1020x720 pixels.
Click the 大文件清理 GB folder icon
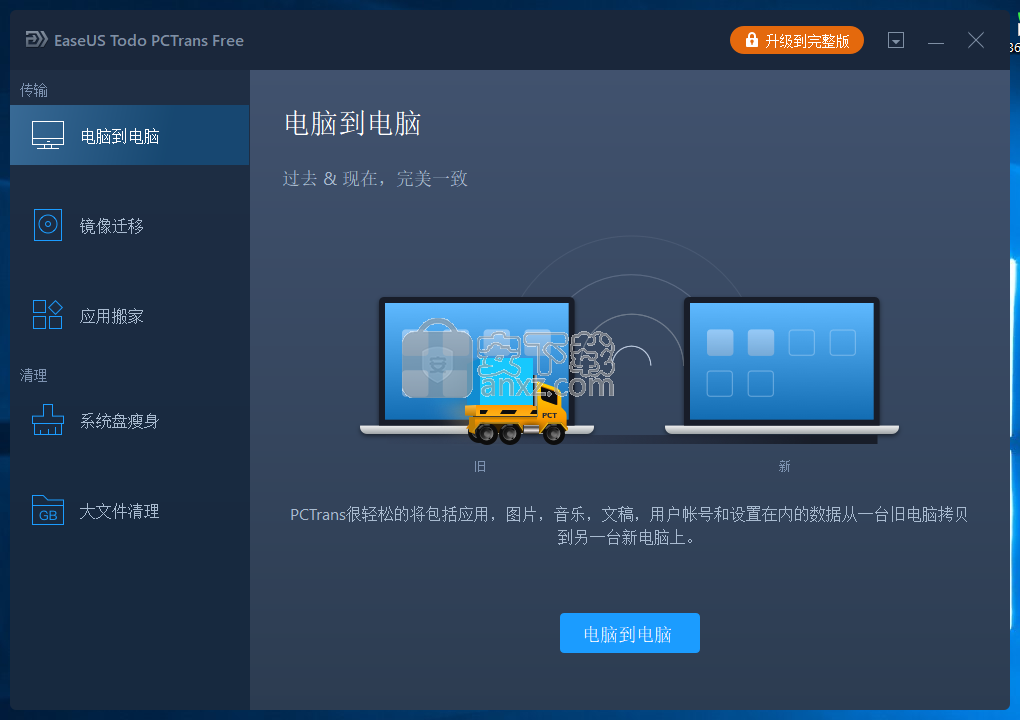click(x=47, y=510)
